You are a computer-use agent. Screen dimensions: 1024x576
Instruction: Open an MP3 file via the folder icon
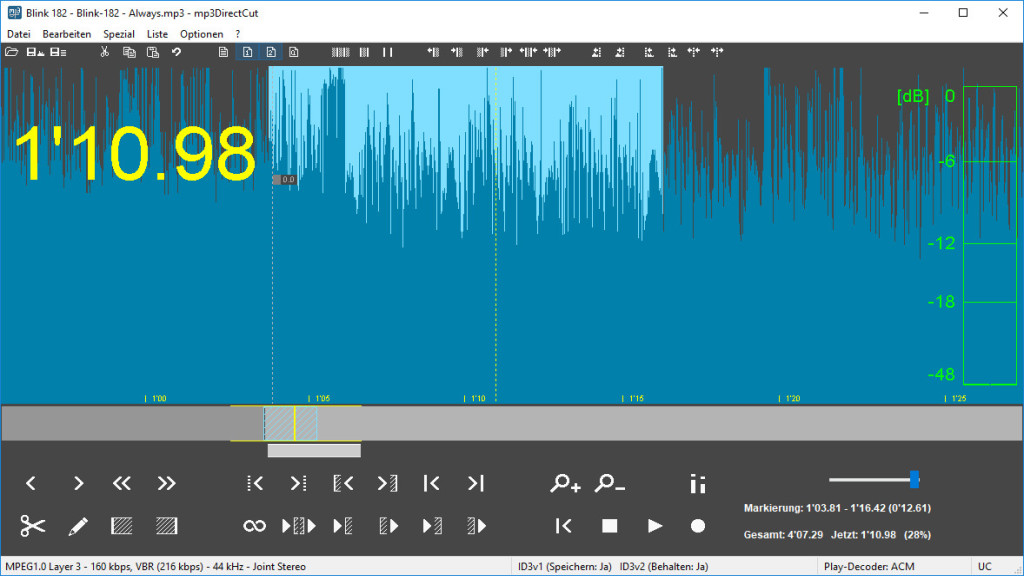click(10, 52)
